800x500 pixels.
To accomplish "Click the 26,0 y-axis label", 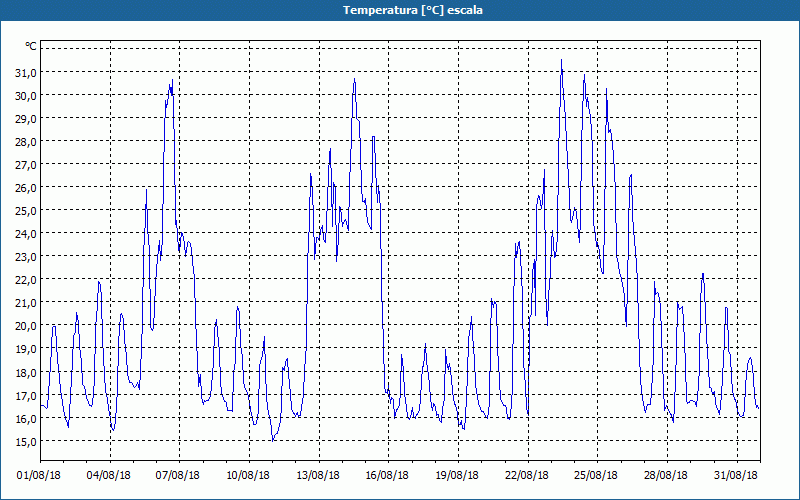I will pyautogui.click(x=26, y=188).
